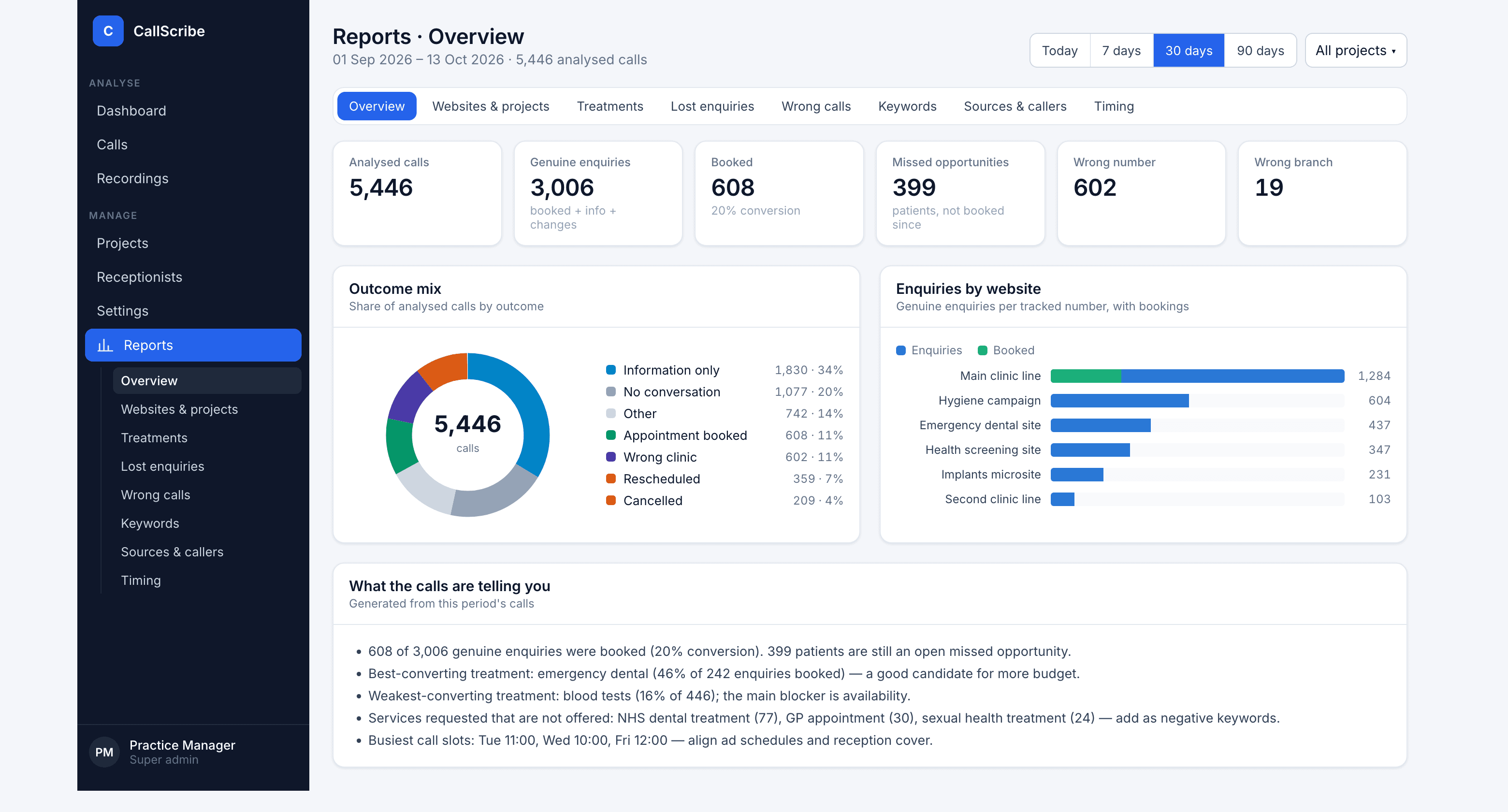Switch to Websites & projects tab
This screenshot has width=1508, height=812.
pyautogui.click(x=491, y=106)
